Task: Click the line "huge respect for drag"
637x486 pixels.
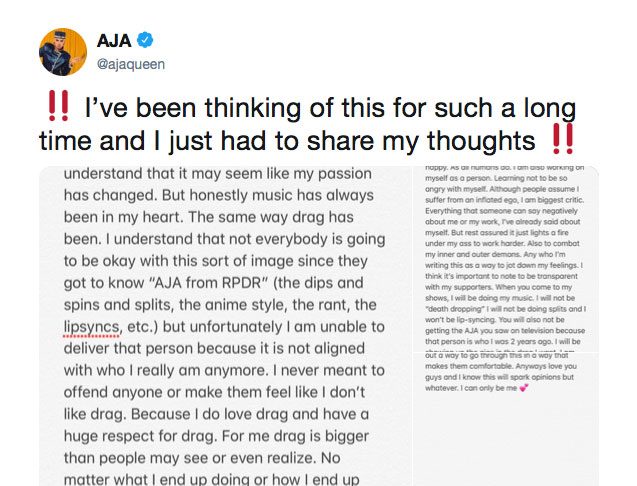Action: click(x=216, y=436)
